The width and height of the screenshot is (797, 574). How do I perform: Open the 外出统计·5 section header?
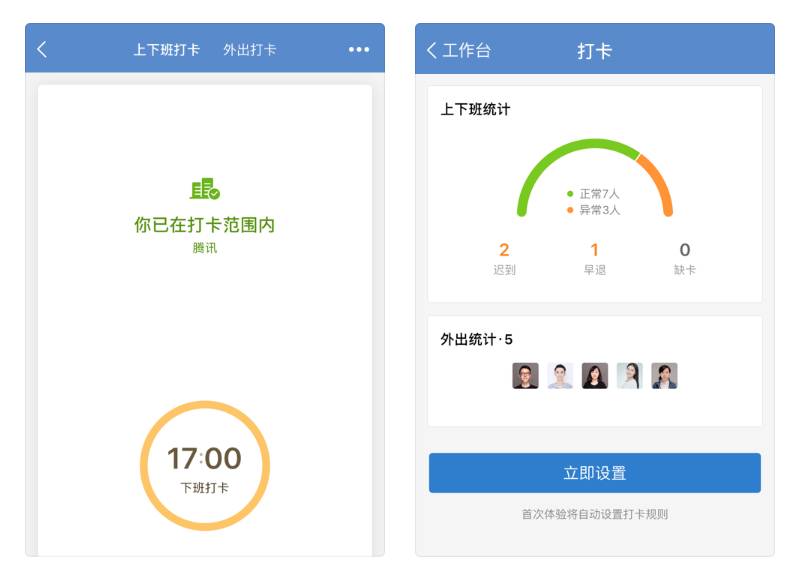(476, 339)
